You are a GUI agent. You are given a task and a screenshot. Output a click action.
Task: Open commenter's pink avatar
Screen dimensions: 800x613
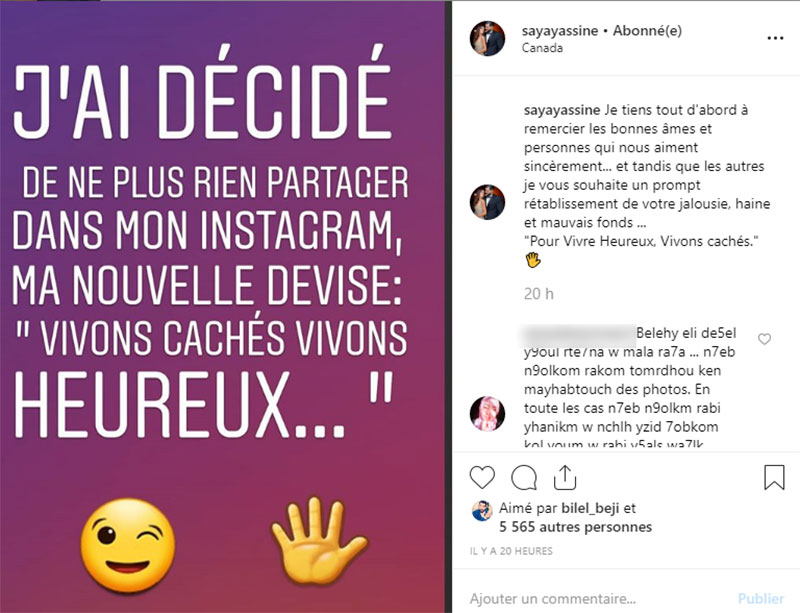(487, 413)
